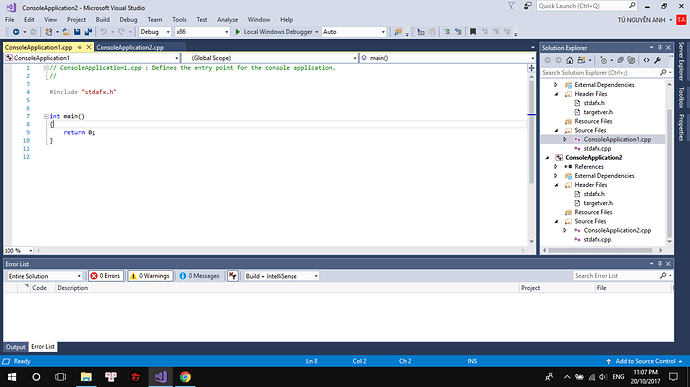Click the Home icon in Solution Explorer
The height and width of the screenshot is (387, 690).
pos(569,60)
